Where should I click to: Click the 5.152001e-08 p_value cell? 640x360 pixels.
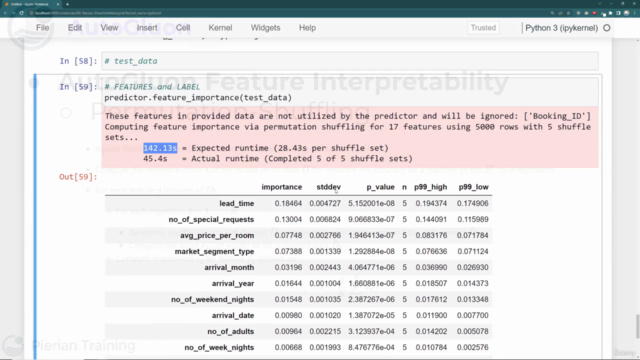[371, 203]
